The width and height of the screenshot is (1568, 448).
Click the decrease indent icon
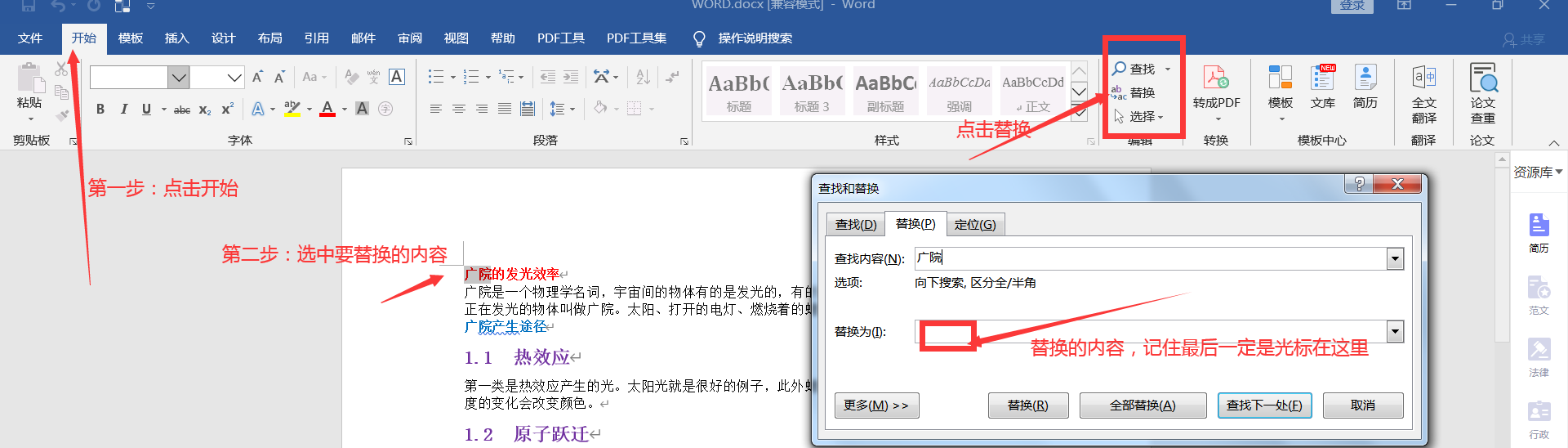pos(548,77)
